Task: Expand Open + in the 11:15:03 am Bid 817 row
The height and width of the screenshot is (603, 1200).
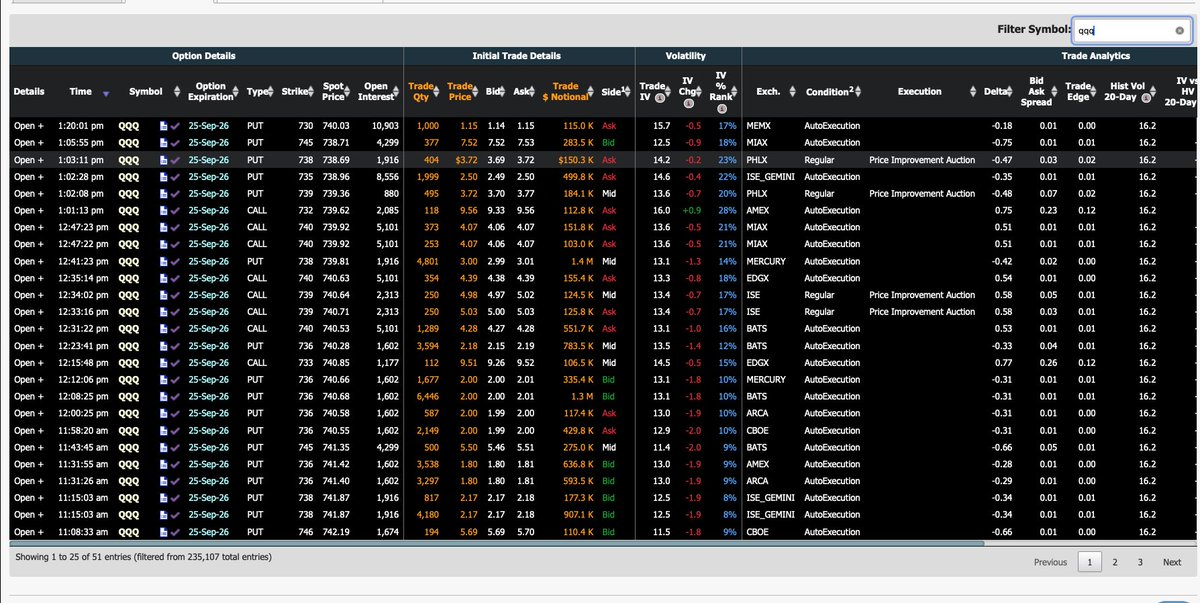Action: 28,498
